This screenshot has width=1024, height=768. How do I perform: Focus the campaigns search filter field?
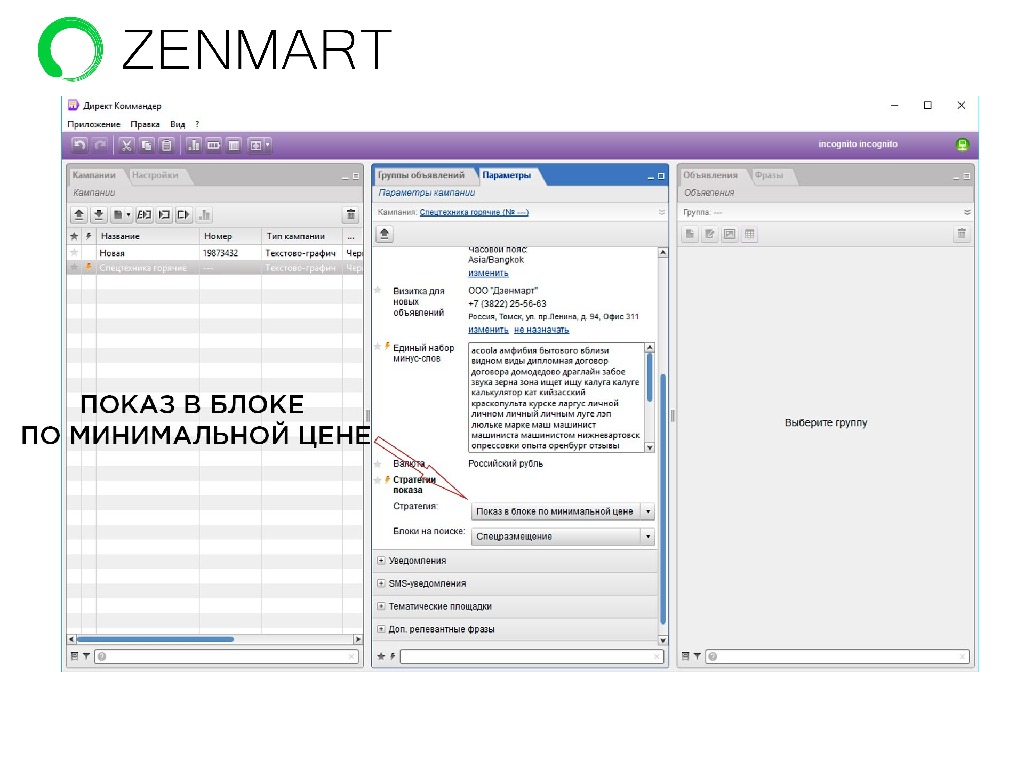[x=227, y=656]
